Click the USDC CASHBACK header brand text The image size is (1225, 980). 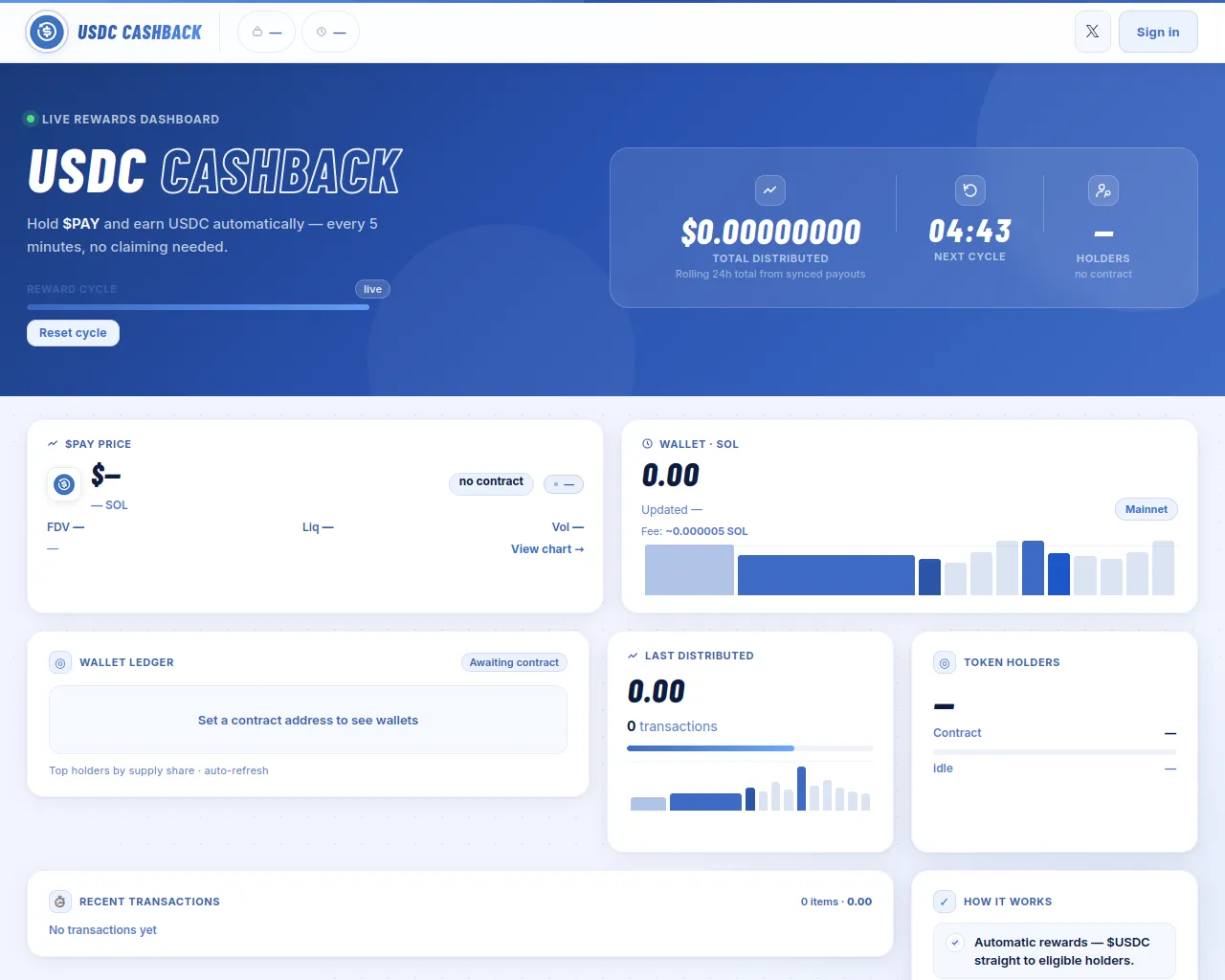[x=140, y=33]
